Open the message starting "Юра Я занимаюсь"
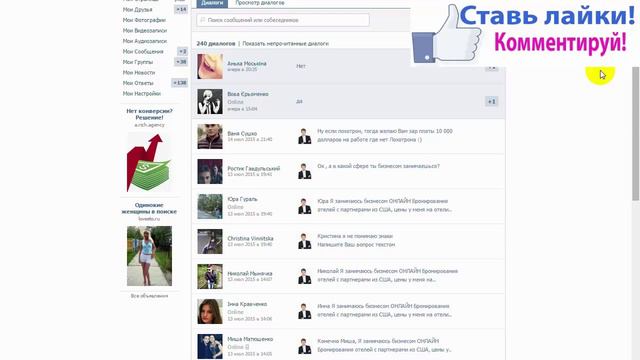This screenshot has width=640, height=360. click(384, 205)
